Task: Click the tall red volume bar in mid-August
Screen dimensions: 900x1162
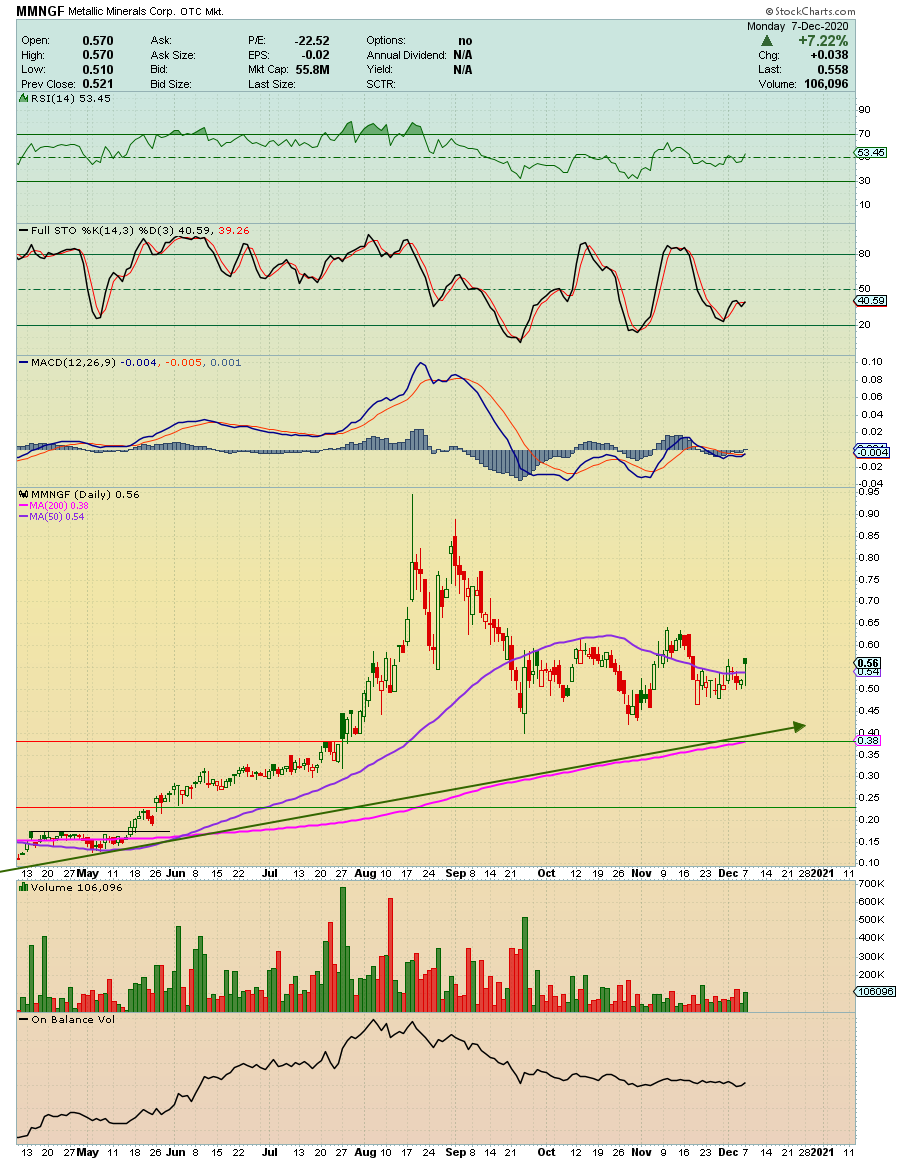Action: (x=390, y=954)
